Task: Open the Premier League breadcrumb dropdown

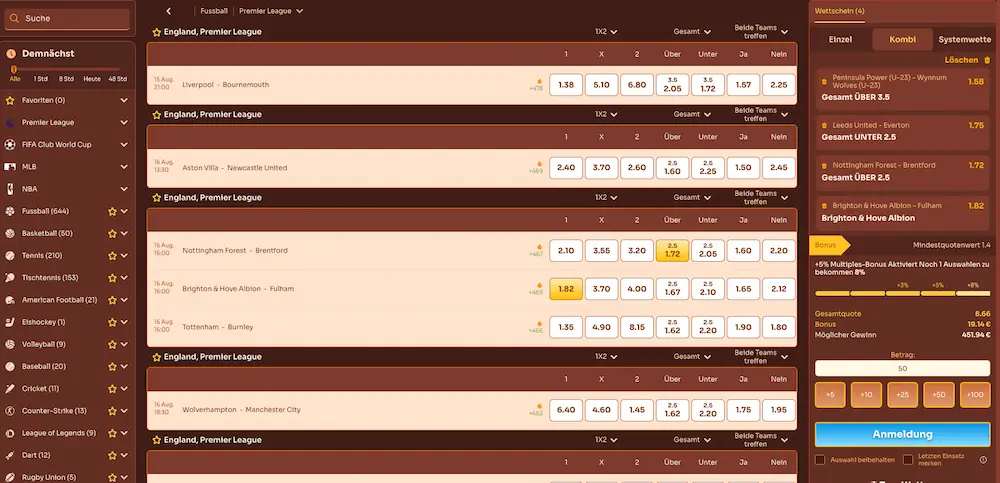Action: [x=271, y=11]
